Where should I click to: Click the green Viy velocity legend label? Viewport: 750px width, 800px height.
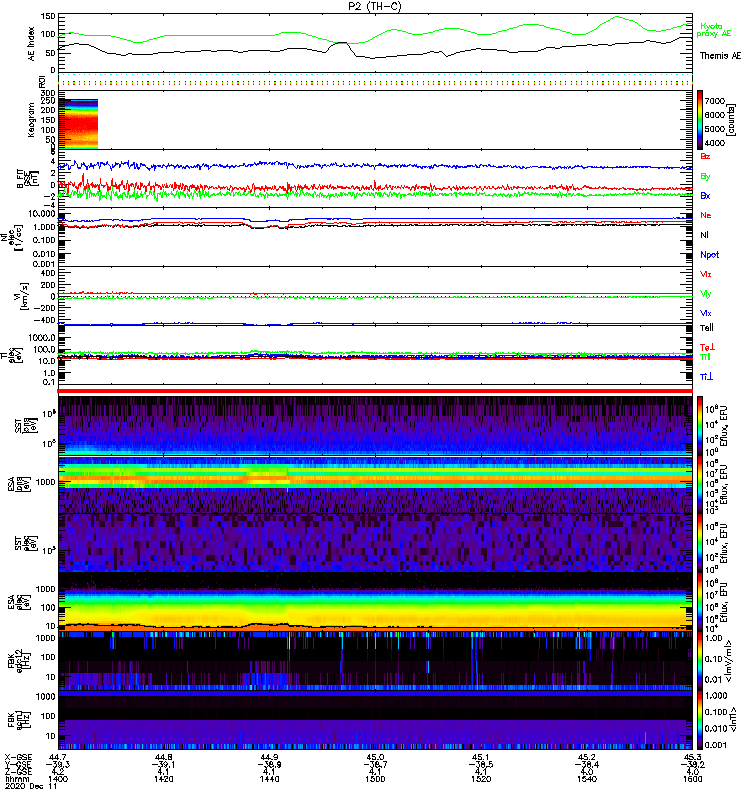[706, 293]
